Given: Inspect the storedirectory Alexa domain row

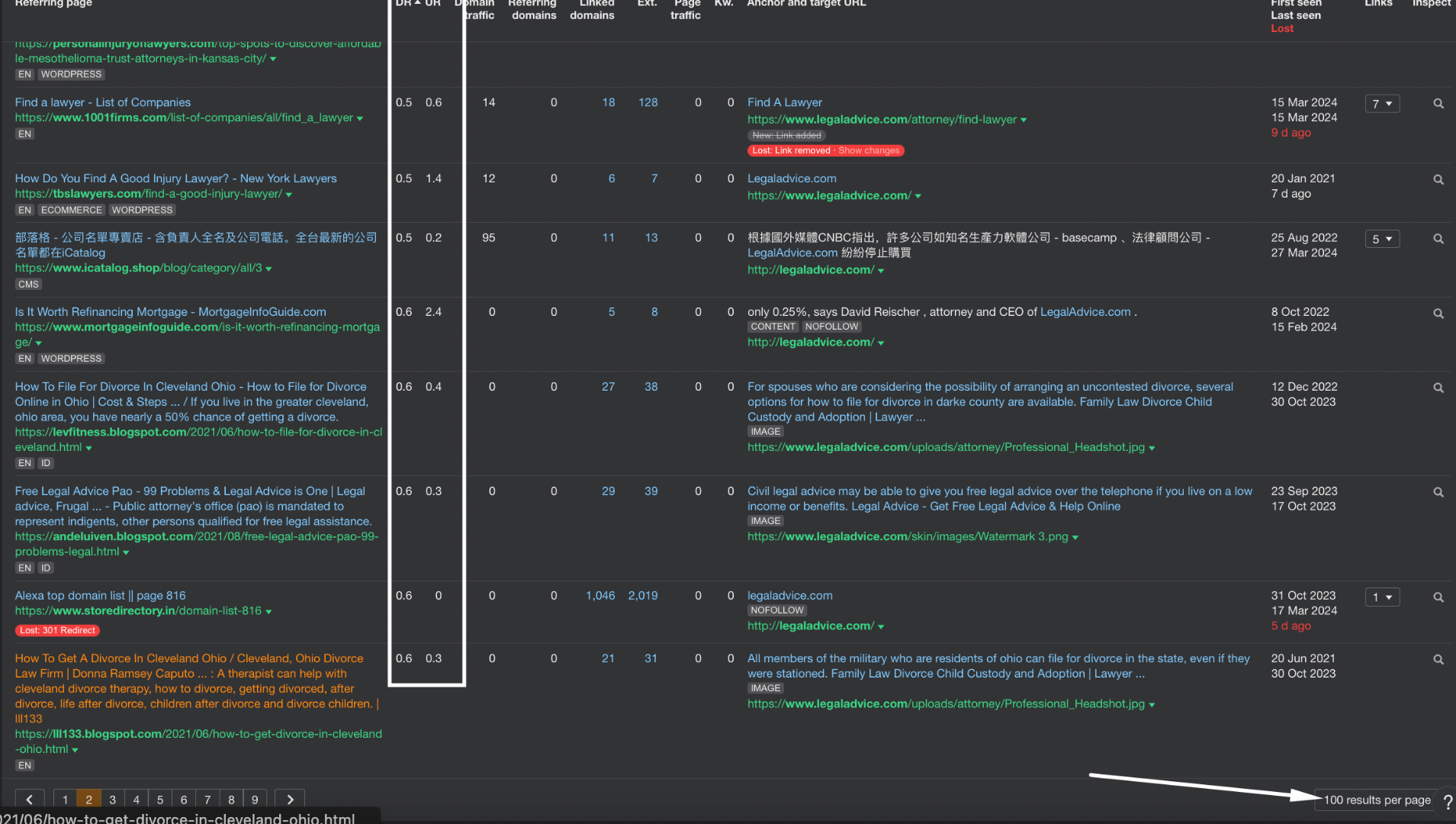Looking at the screenshot, I should point(1438,597).
